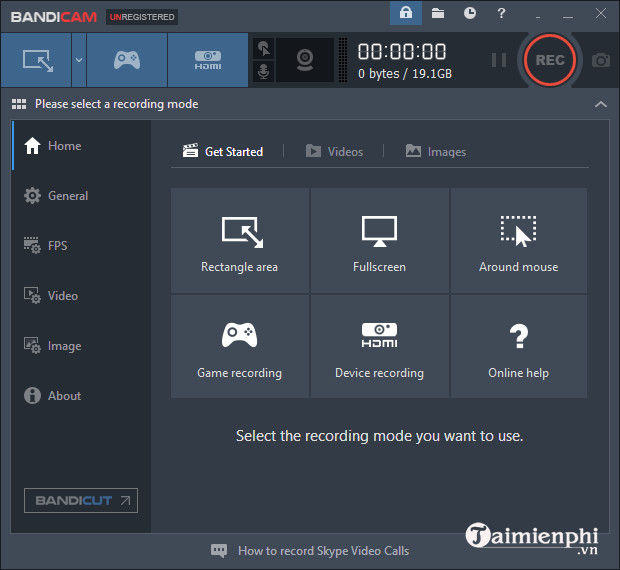Open the Home sidebar section

point(81,146)
